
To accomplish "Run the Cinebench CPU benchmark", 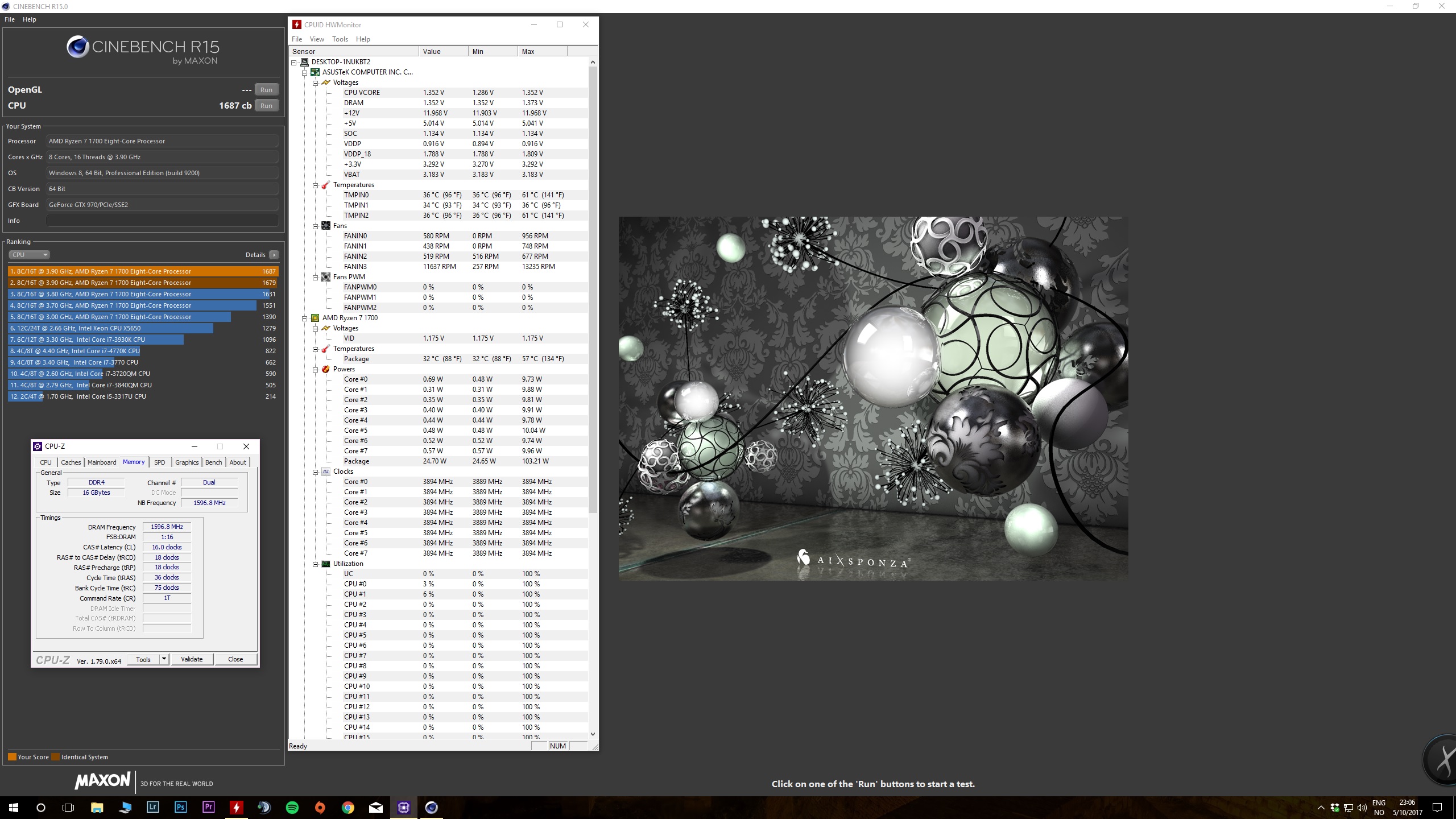I will click(x=266, y=106).
